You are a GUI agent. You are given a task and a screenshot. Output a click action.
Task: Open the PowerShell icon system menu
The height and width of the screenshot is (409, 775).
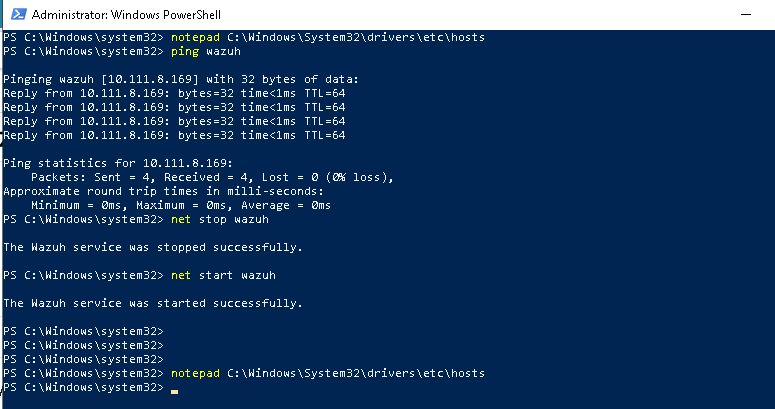tap(19, 14)
